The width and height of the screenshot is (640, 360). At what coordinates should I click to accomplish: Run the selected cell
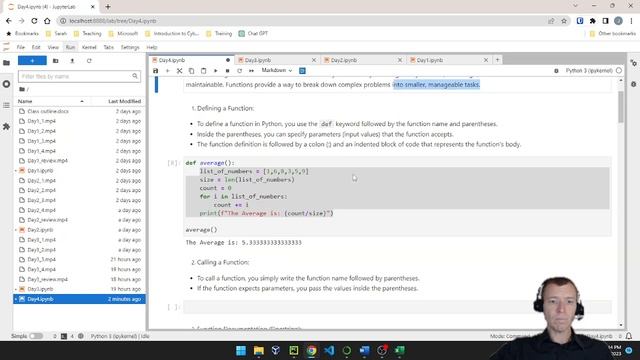[216, 71]
